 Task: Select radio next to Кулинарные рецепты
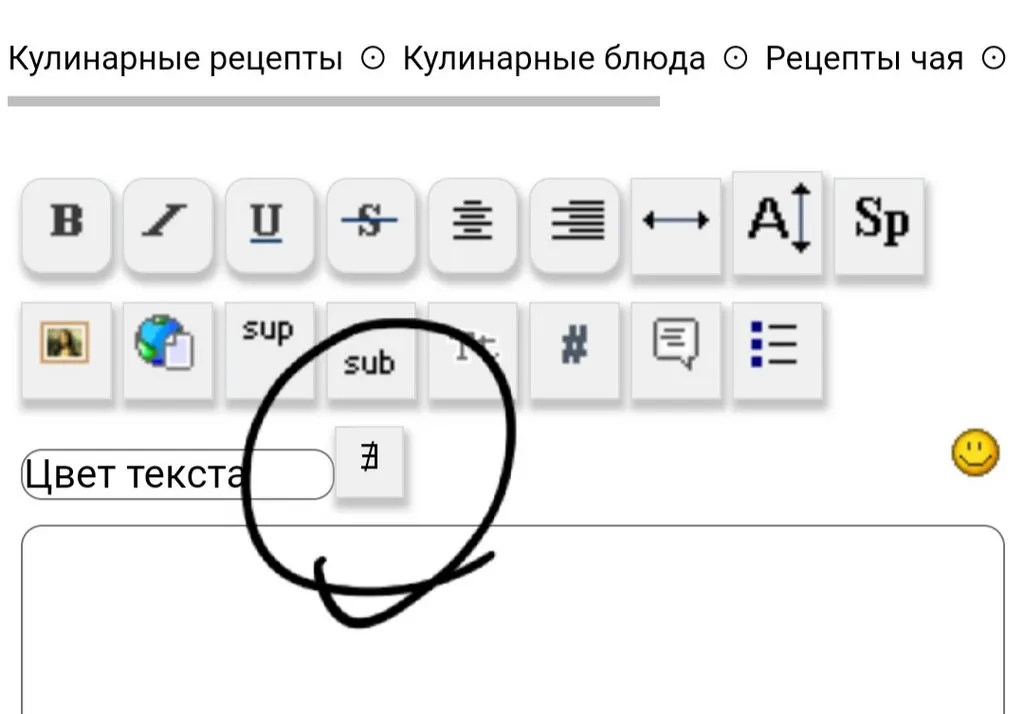tap(371, 58)
